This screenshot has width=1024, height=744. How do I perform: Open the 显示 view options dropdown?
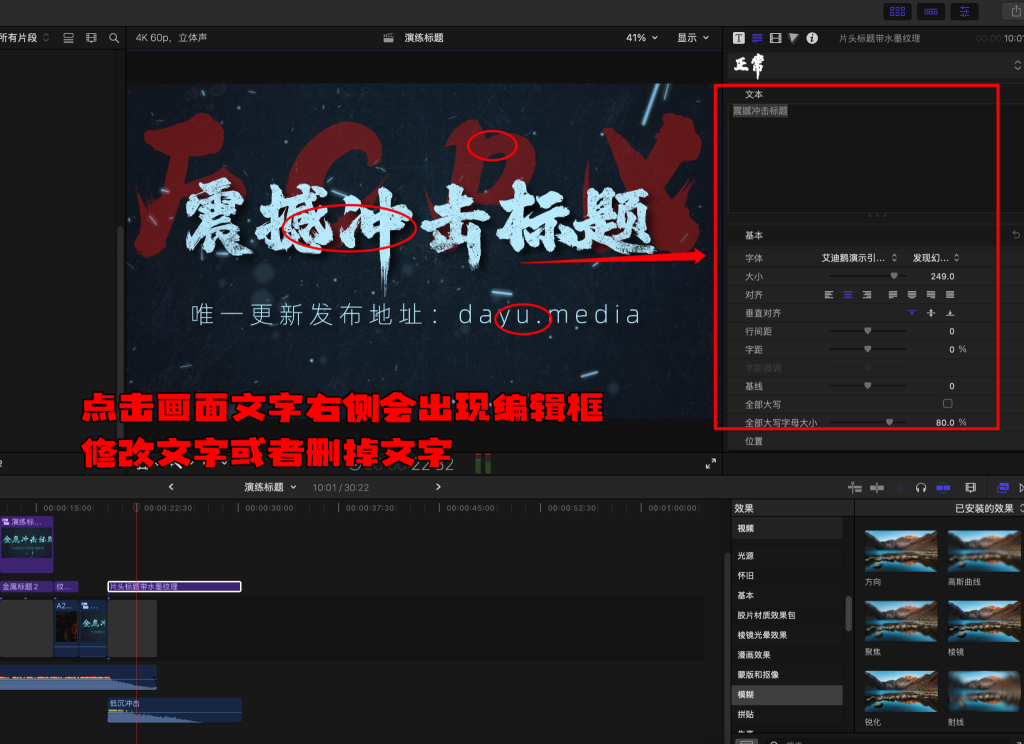point(692,38)
